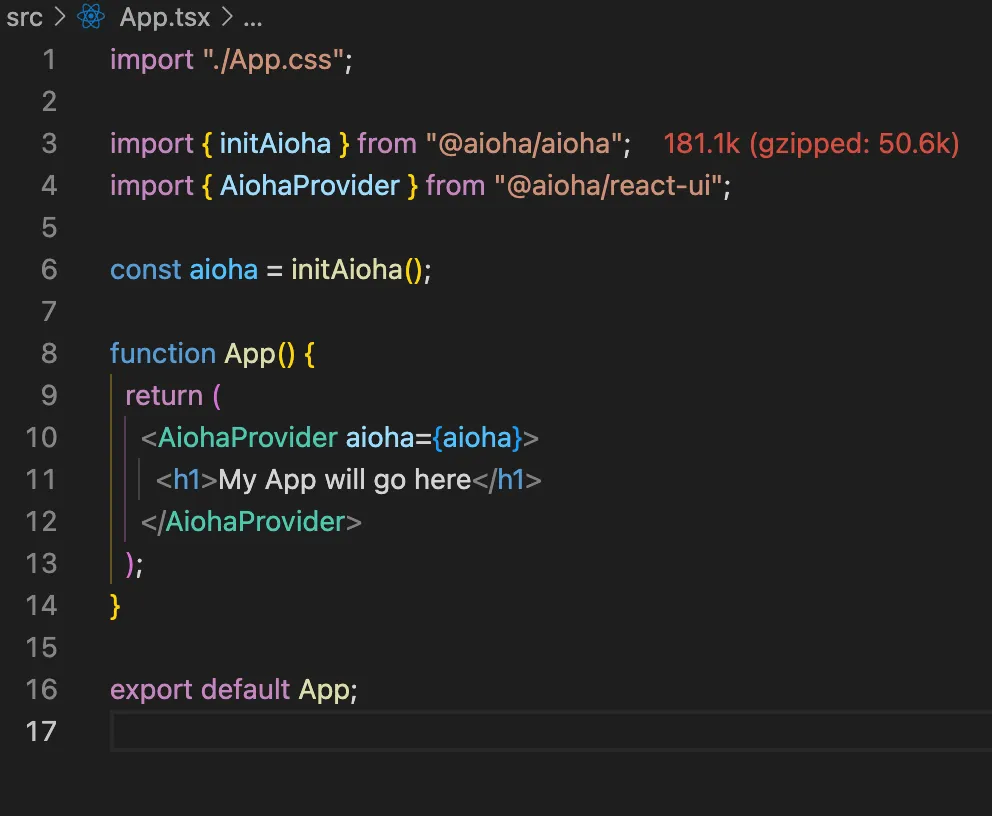Click the "./App.css" import string

(x=273, y=61)
